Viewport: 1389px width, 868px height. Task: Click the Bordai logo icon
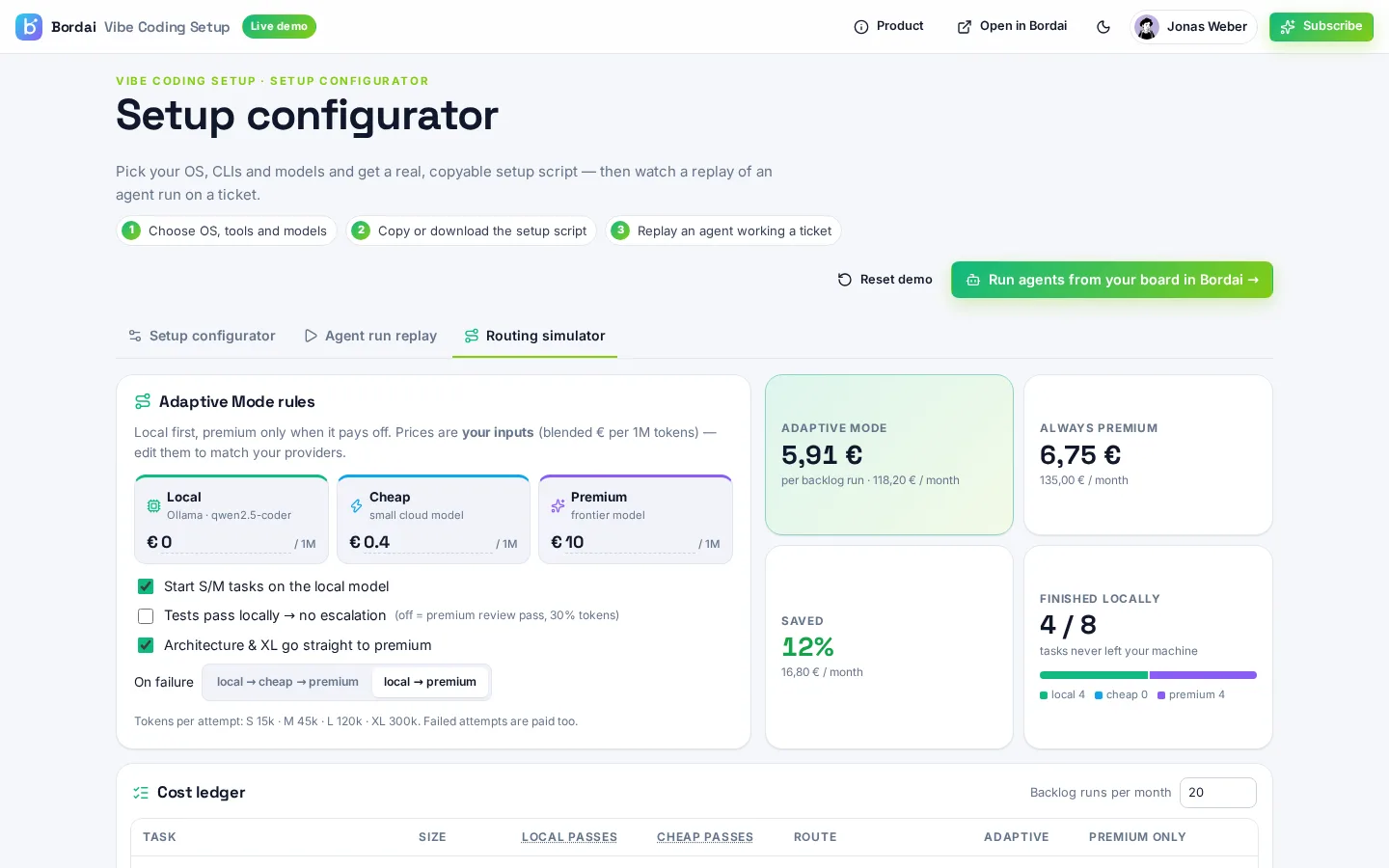(x=29, y=27)
